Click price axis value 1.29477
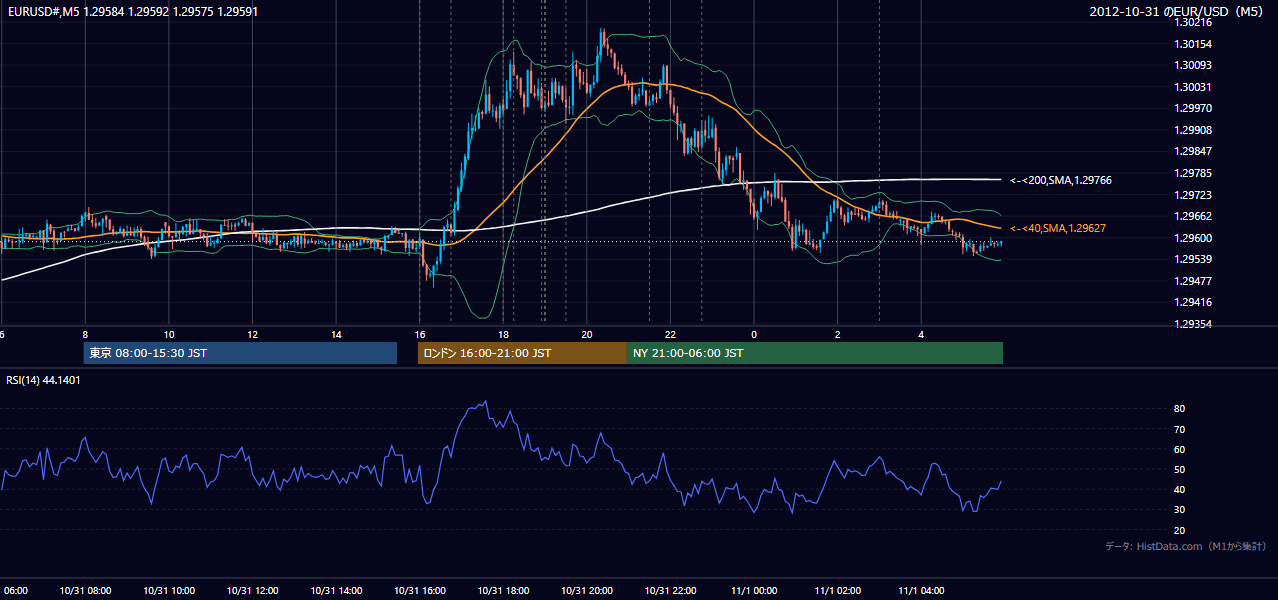 point(1194,281)
